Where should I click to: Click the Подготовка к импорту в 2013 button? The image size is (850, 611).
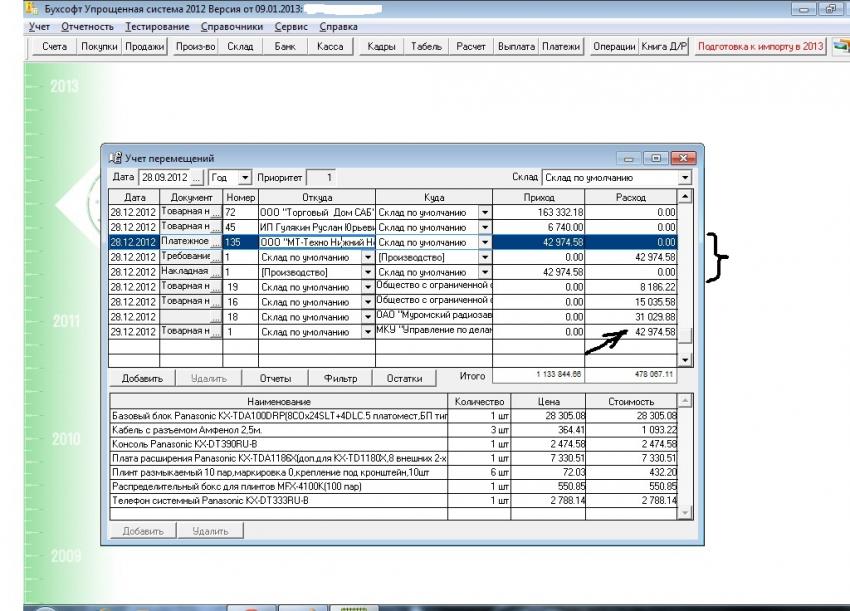point(760,46)
